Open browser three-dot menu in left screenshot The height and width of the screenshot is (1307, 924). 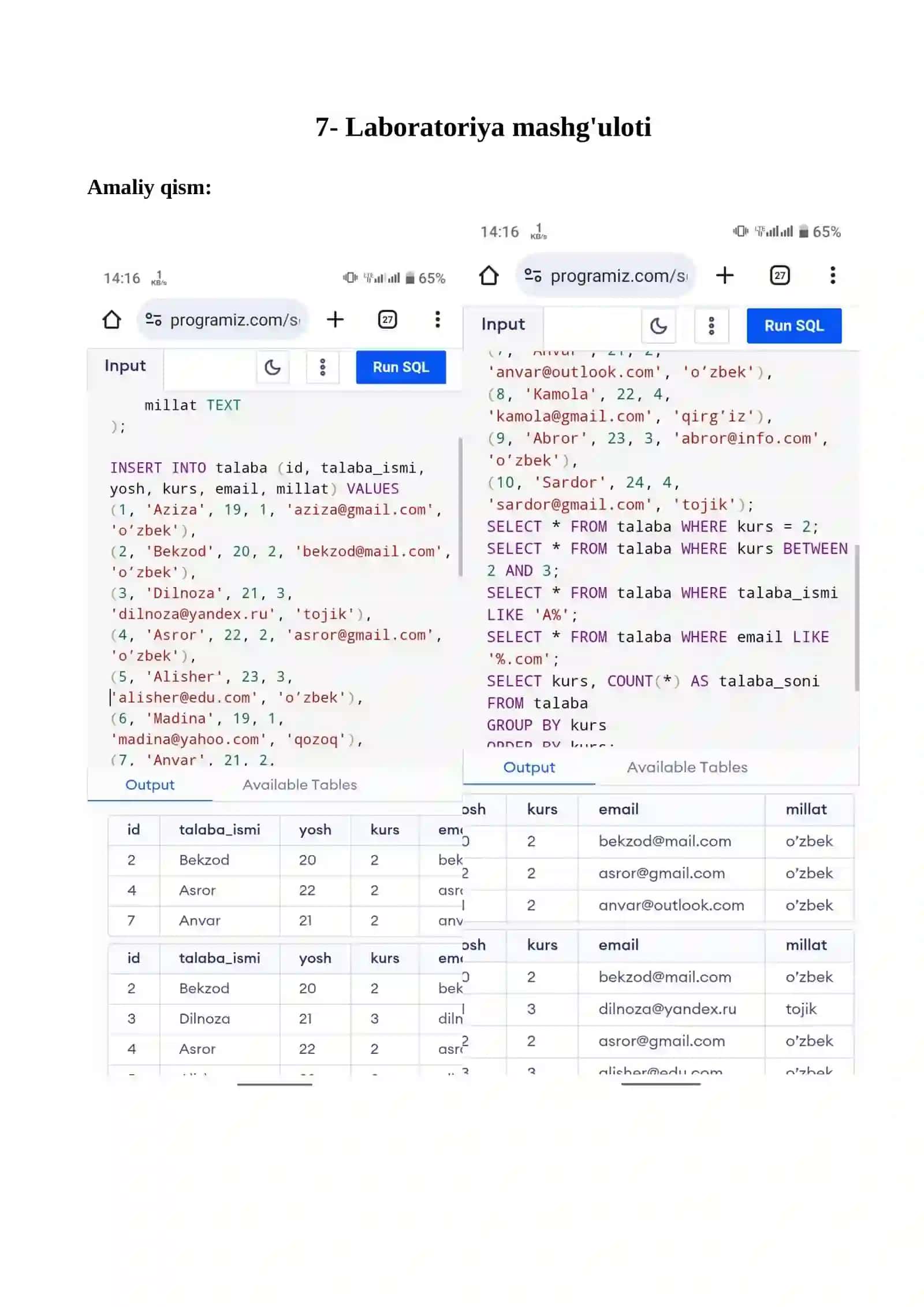438,320
